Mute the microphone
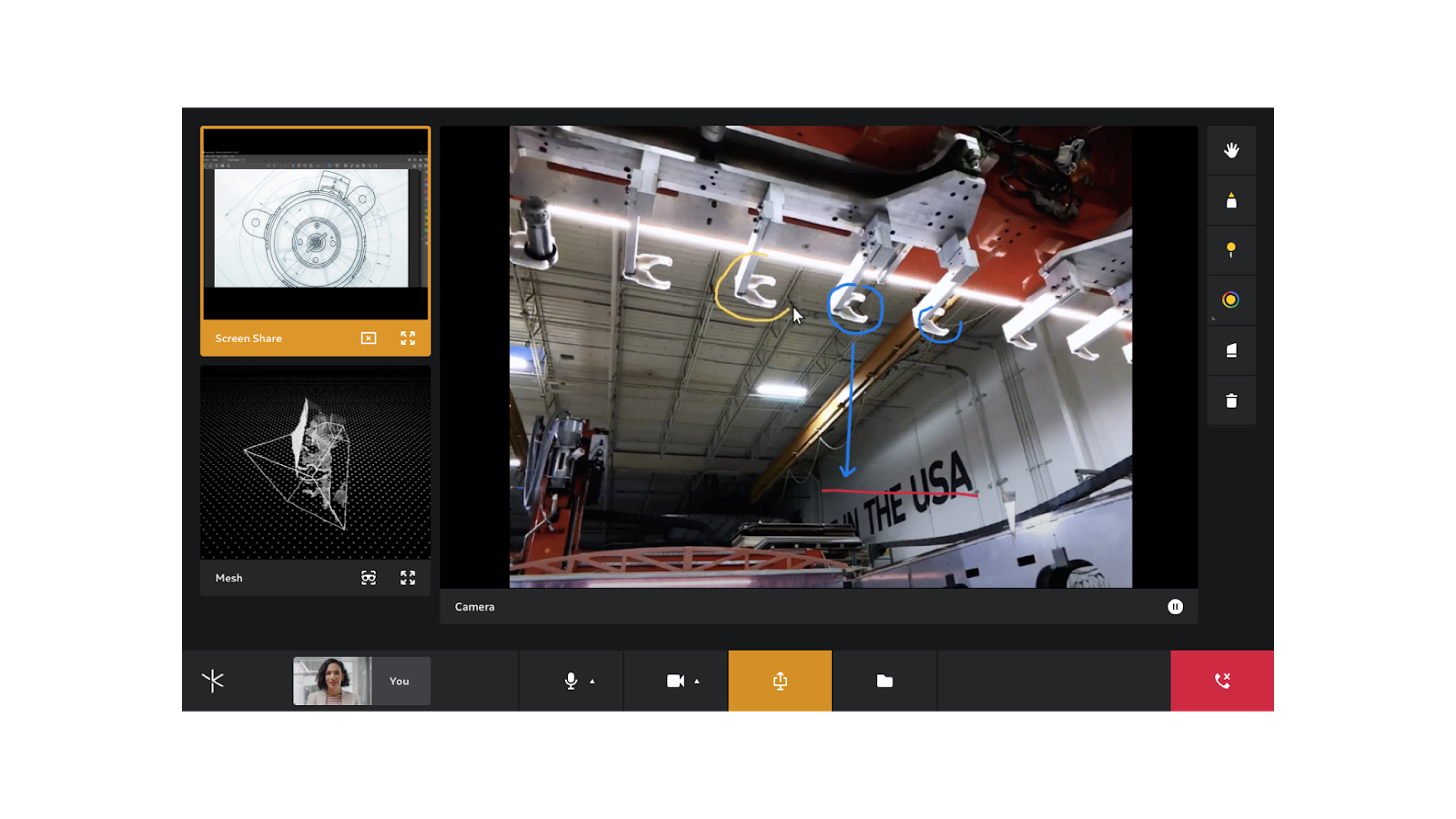The width and height of the screenshot is (1456, 819). 569,681
